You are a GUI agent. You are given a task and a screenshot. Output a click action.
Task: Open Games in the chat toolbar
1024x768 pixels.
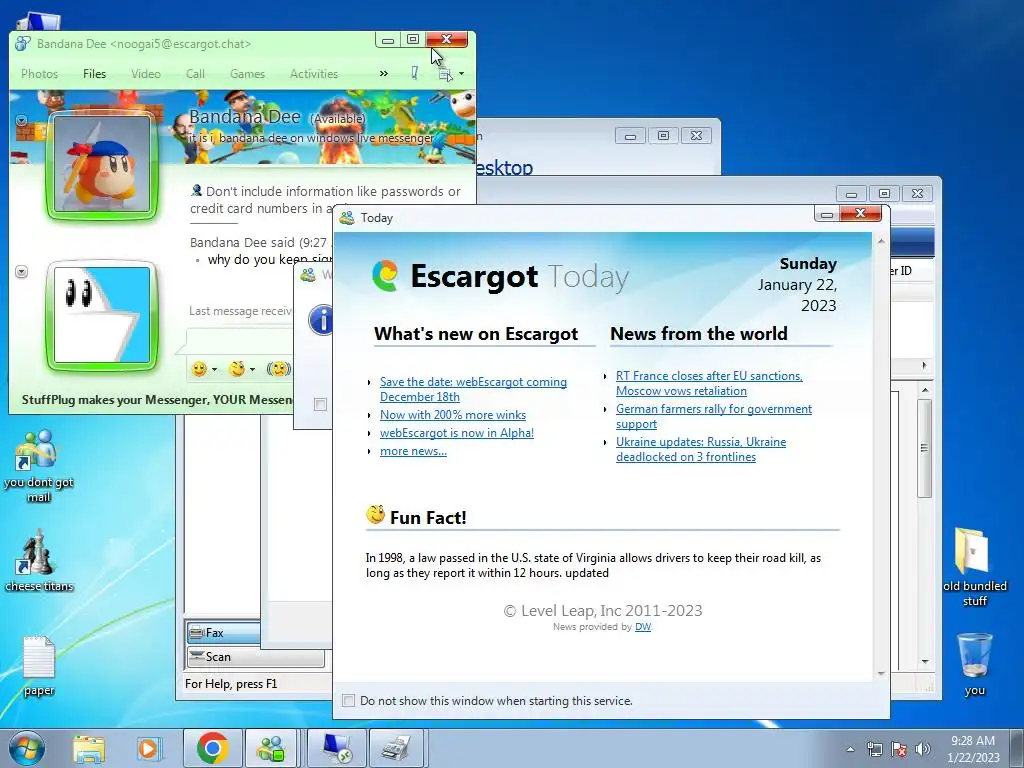[247, 74]
